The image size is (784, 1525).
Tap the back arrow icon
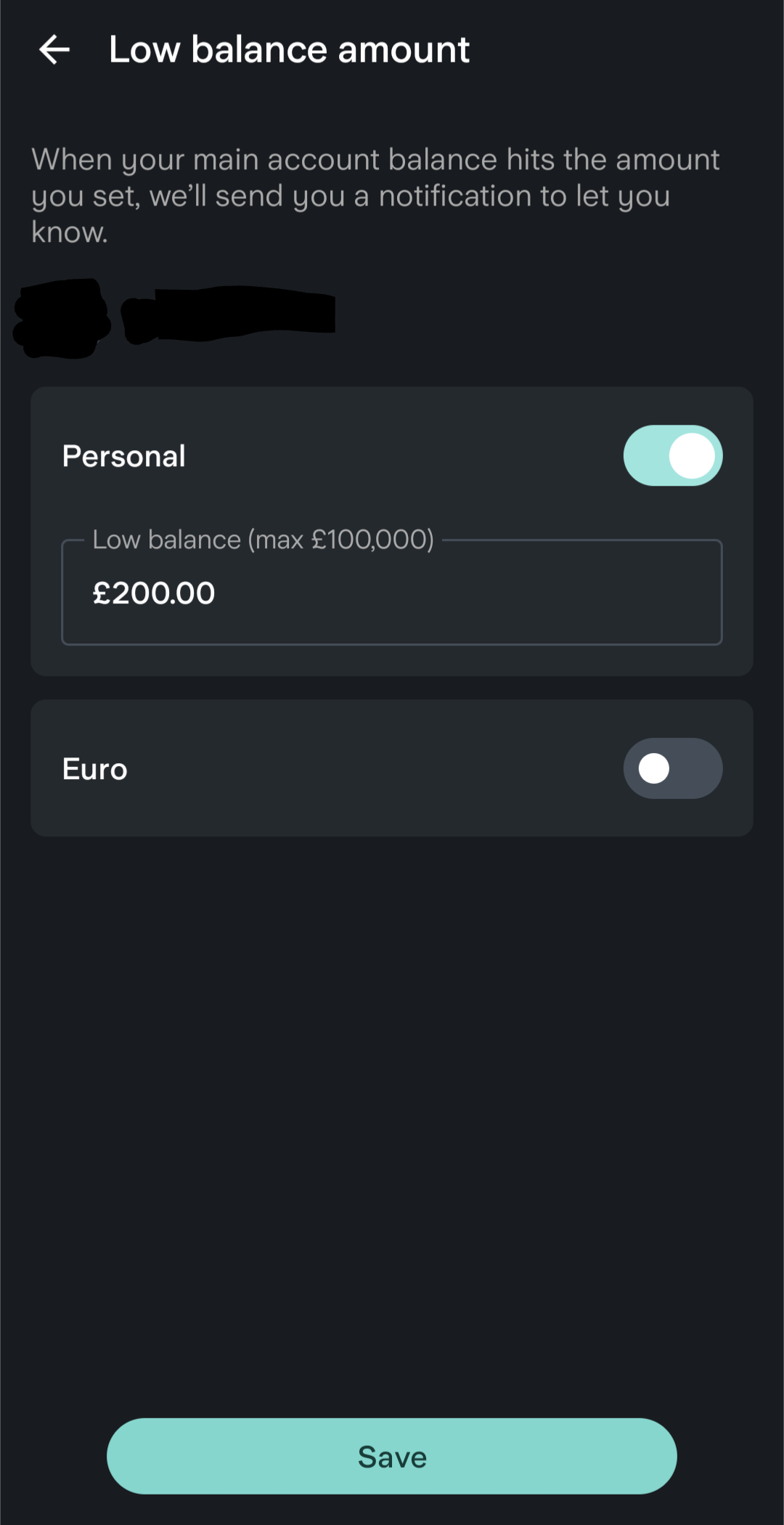(x=54, y=50)
